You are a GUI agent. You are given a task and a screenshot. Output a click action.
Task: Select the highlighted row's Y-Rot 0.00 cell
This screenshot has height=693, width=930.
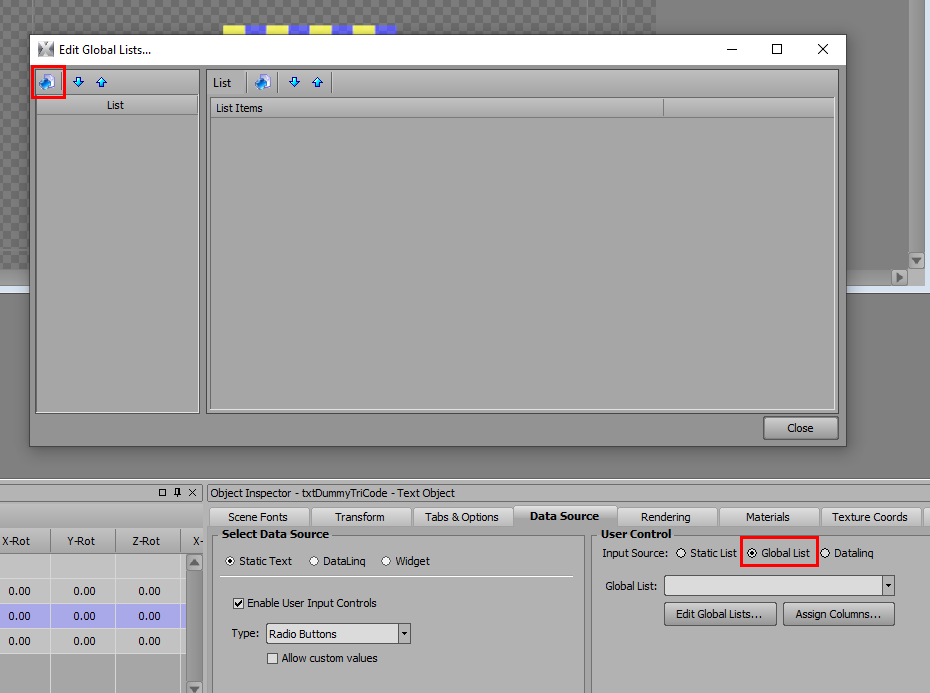click(x=83, y=616)
